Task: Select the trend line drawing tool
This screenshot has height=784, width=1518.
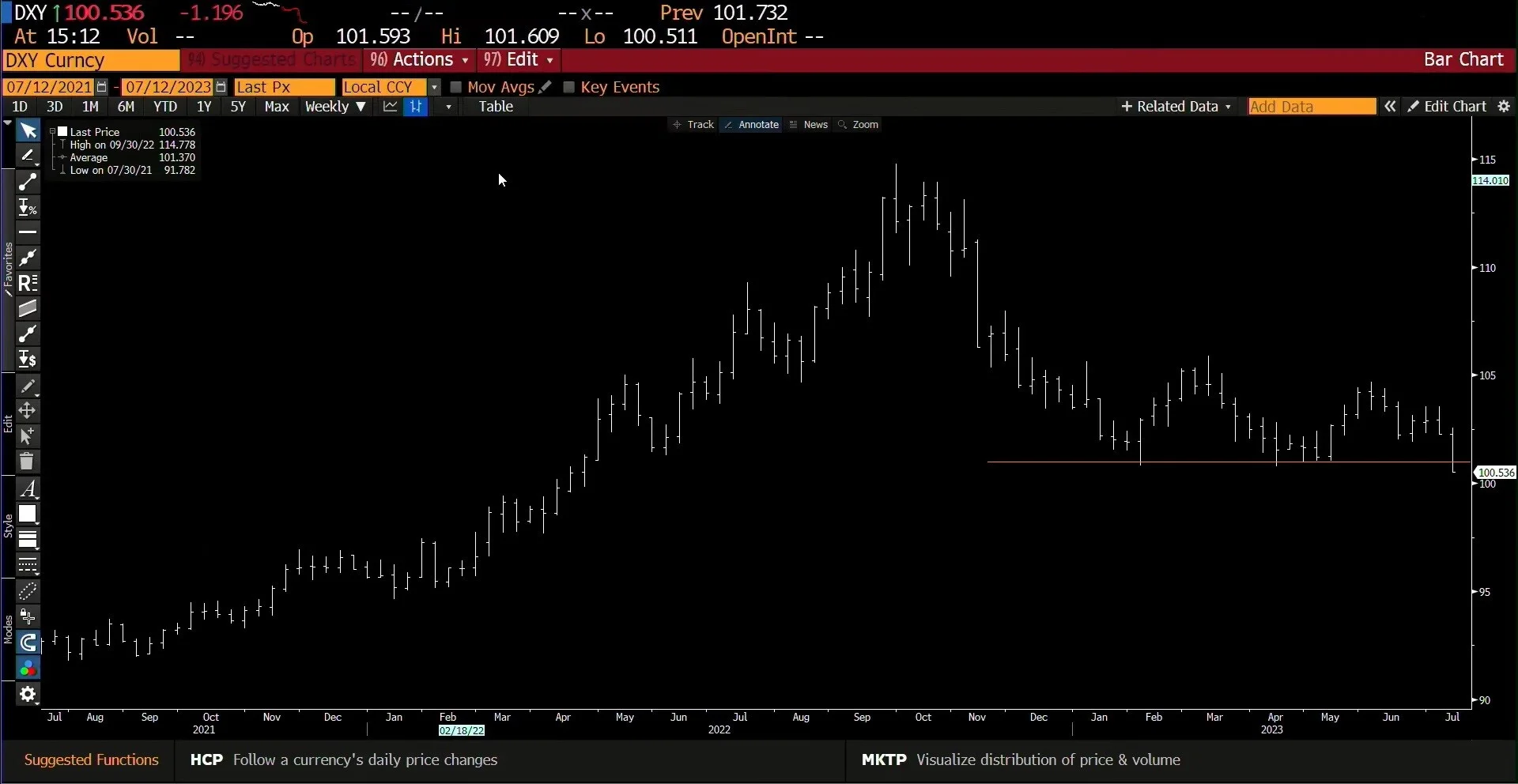Action: (28, 182)
